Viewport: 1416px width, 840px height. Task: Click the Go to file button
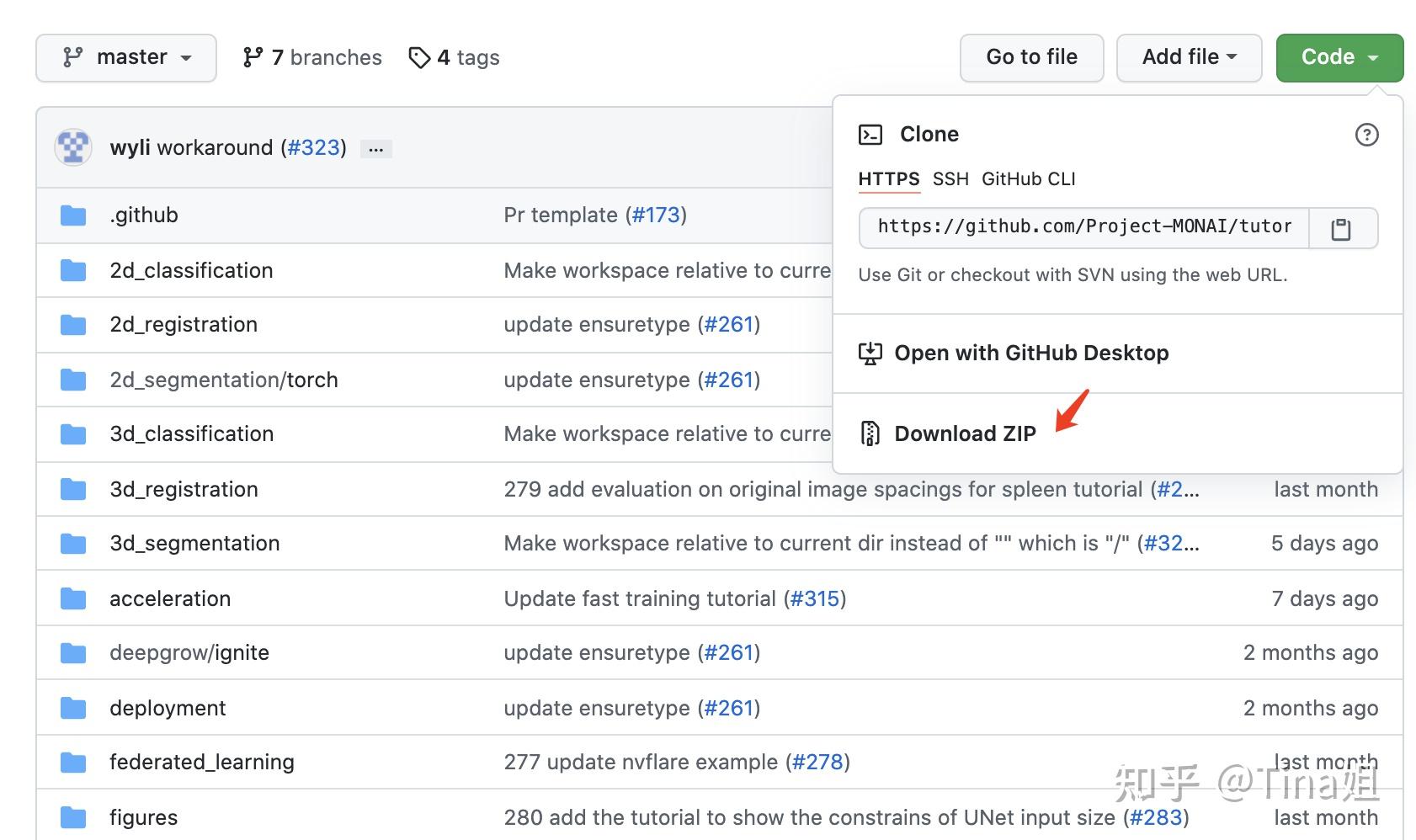coord(1031,56)
